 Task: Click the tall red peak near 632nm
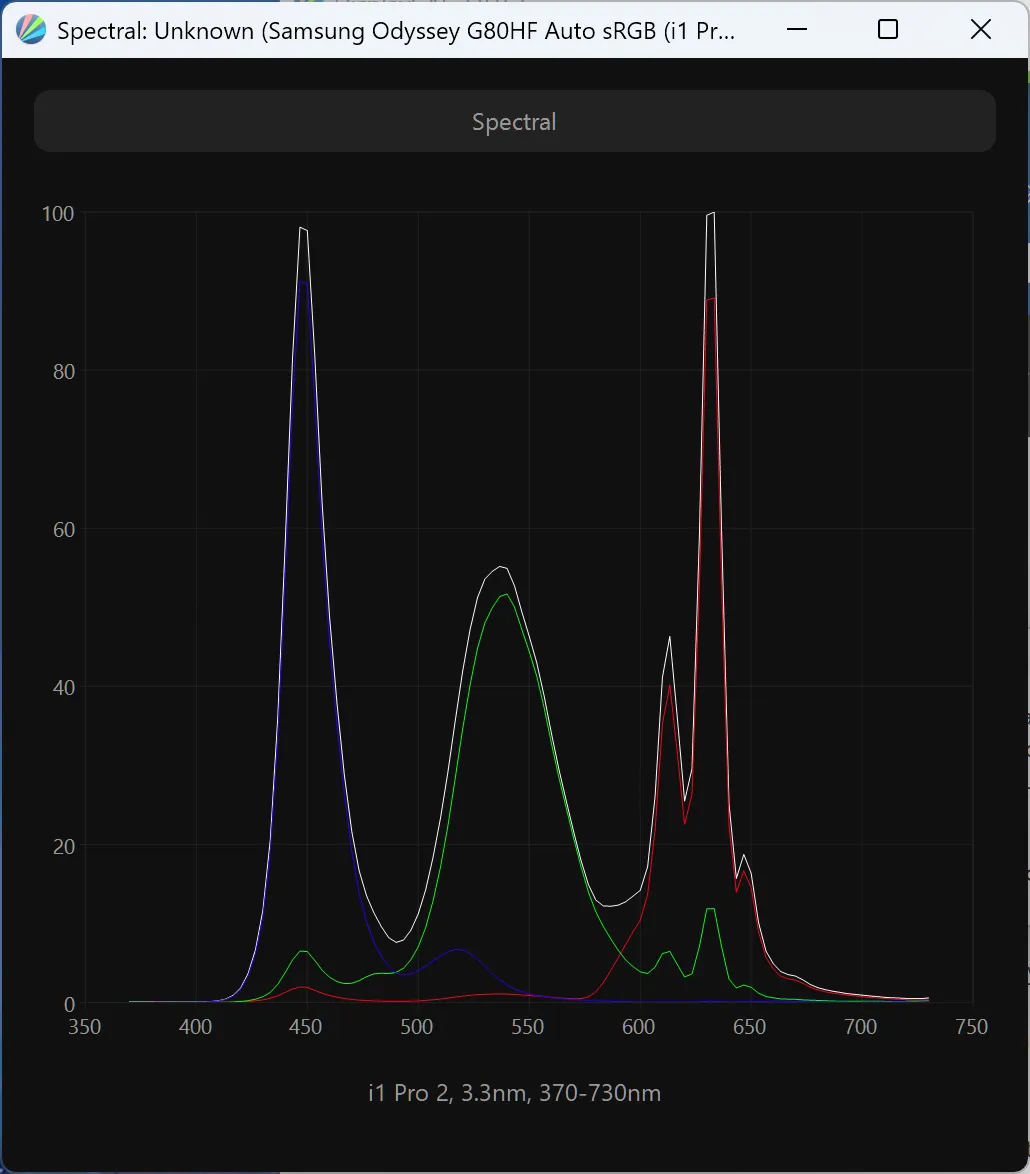coord(711,299)
